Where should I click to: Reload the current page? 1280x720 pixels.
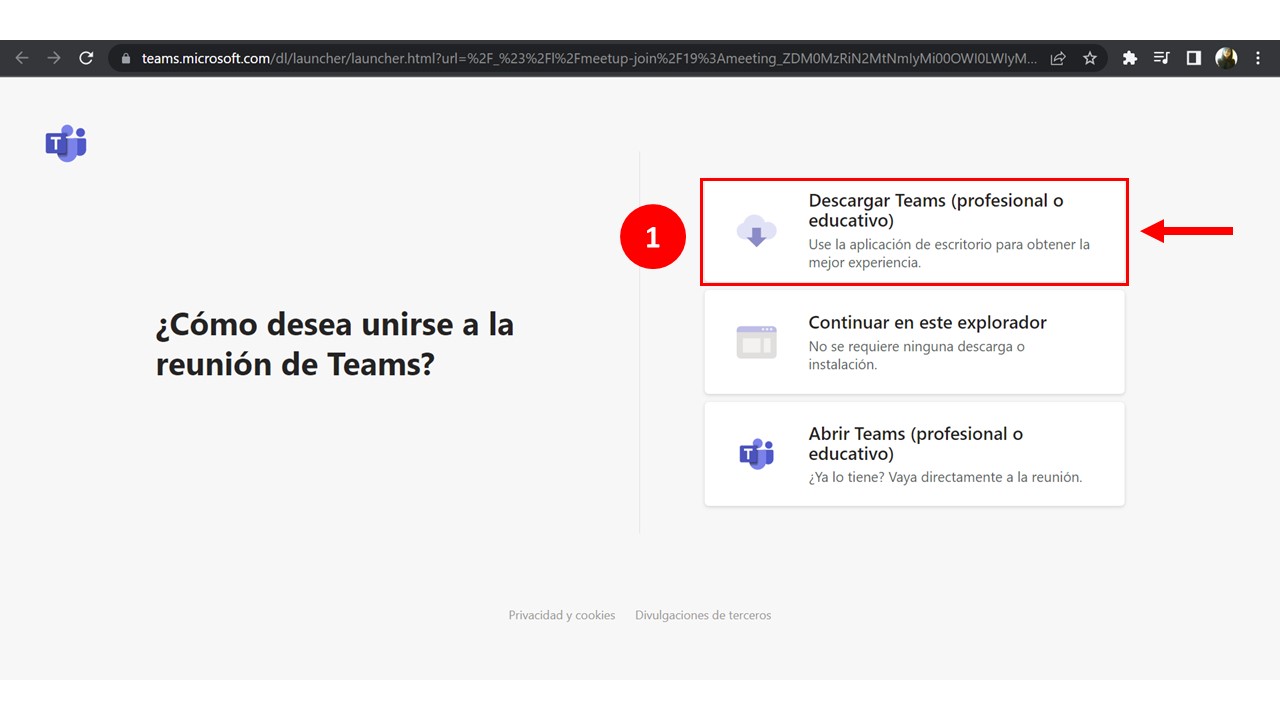tap(86, 57)
